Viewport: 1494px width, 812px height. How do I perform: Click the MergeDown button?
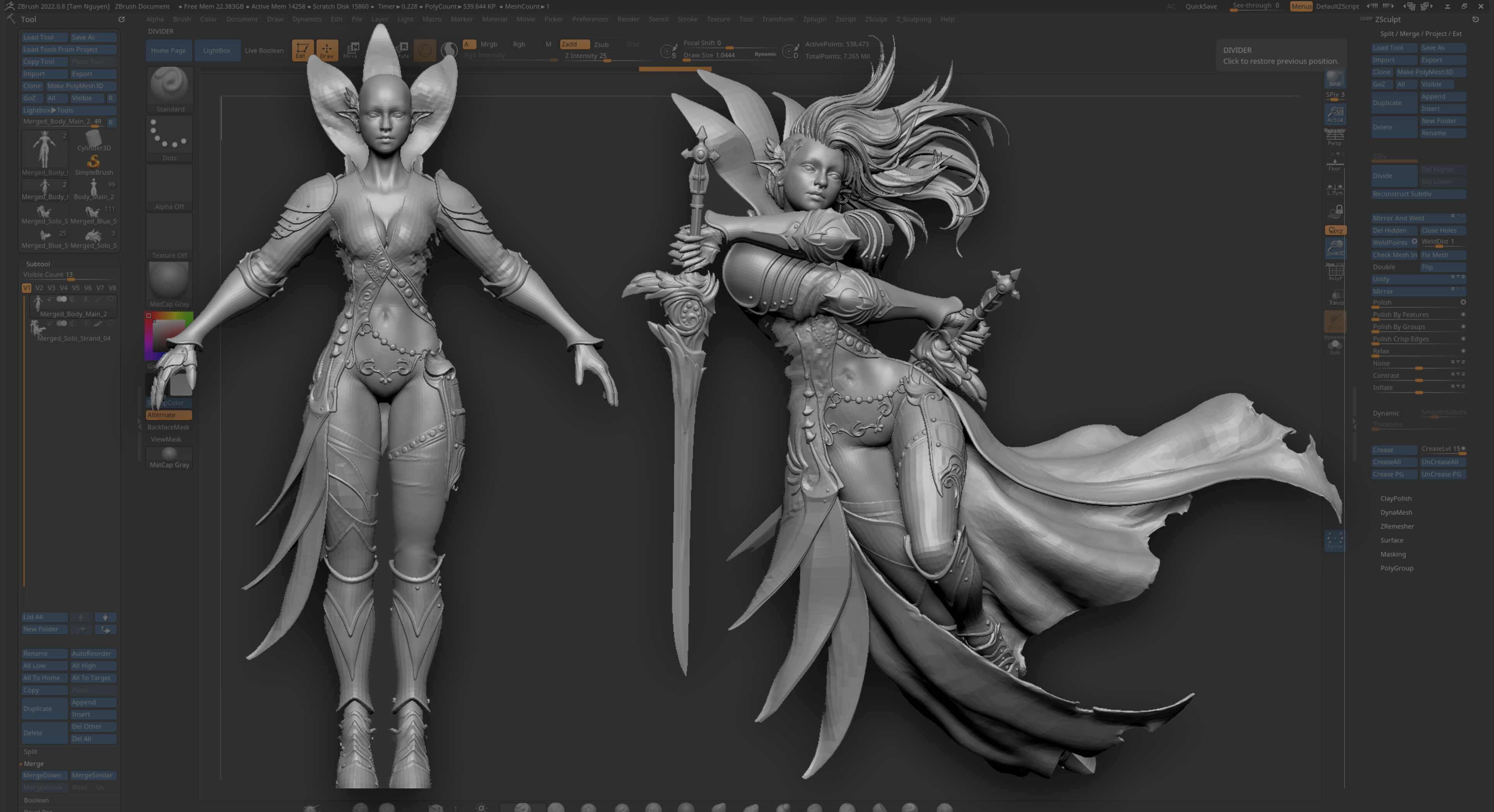click(43, 776)
